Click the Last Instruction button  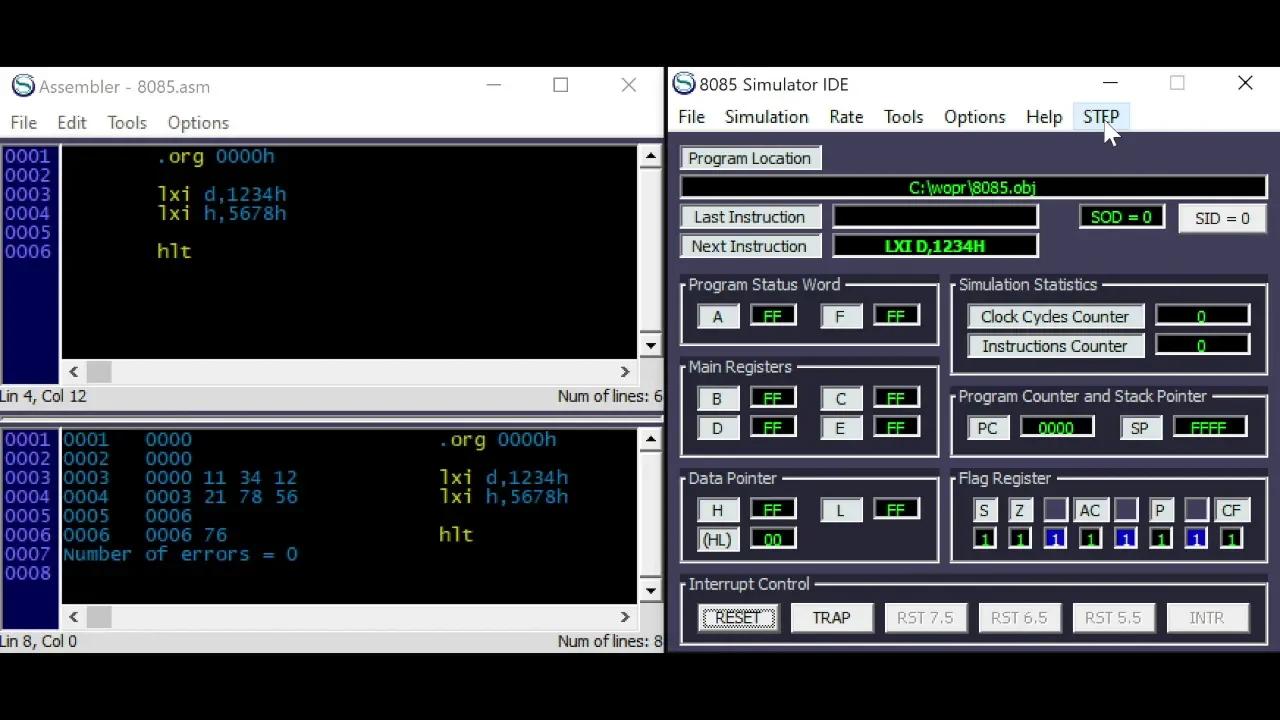[750, 217]
